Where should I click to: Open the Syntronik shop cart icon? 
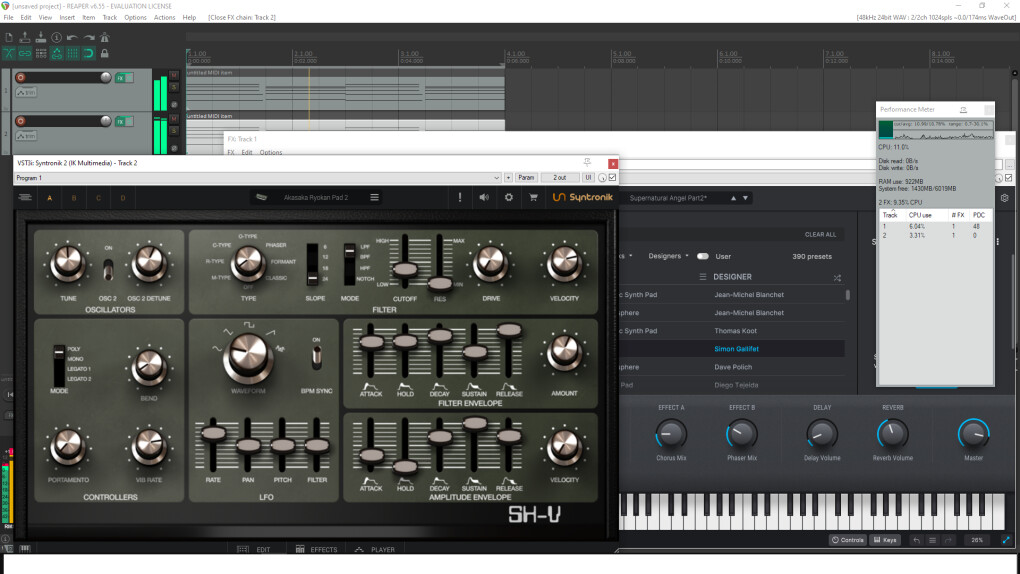[533, 197]
